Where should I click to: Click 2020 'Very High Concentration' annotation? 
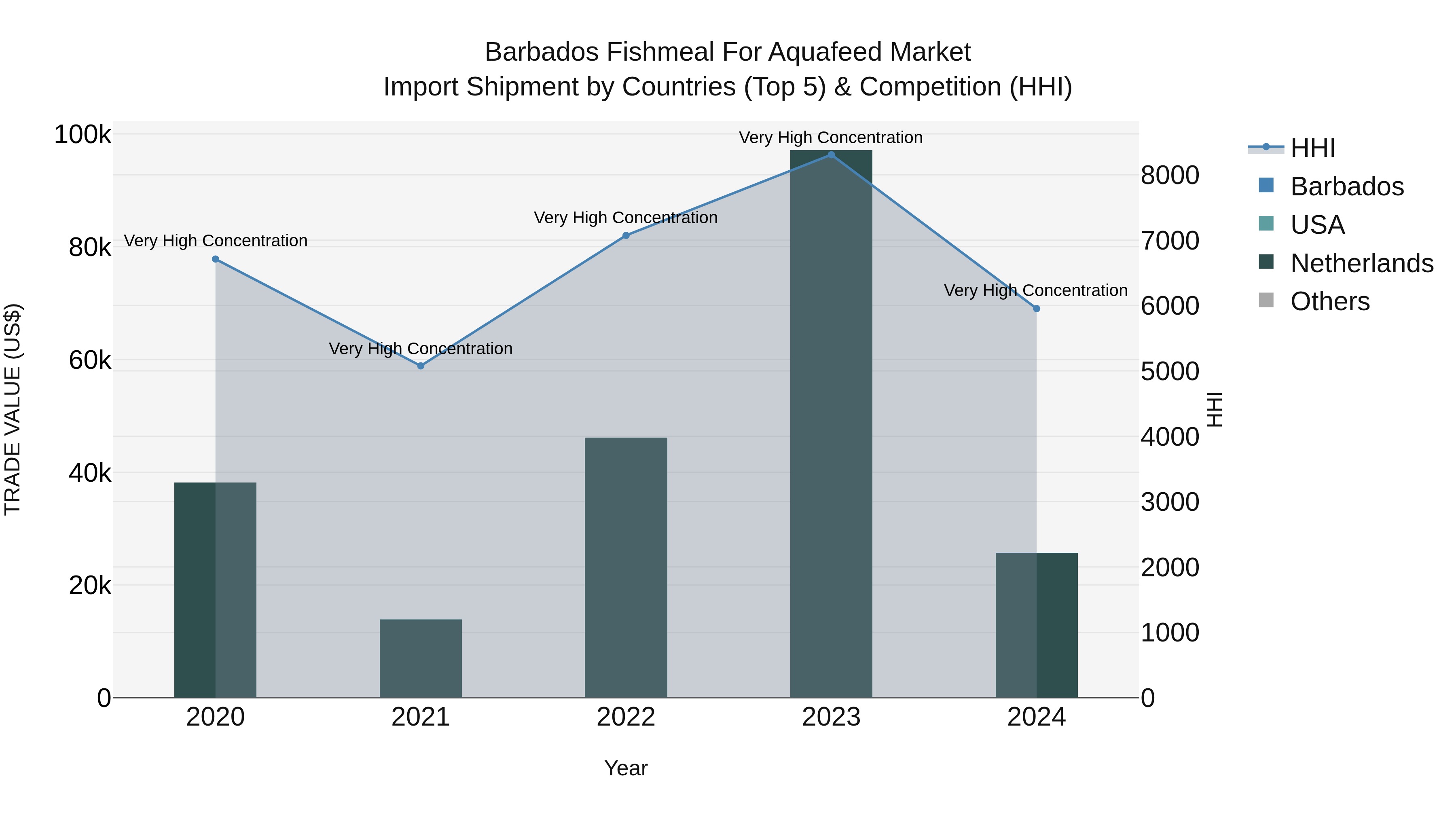coord(216,241)
